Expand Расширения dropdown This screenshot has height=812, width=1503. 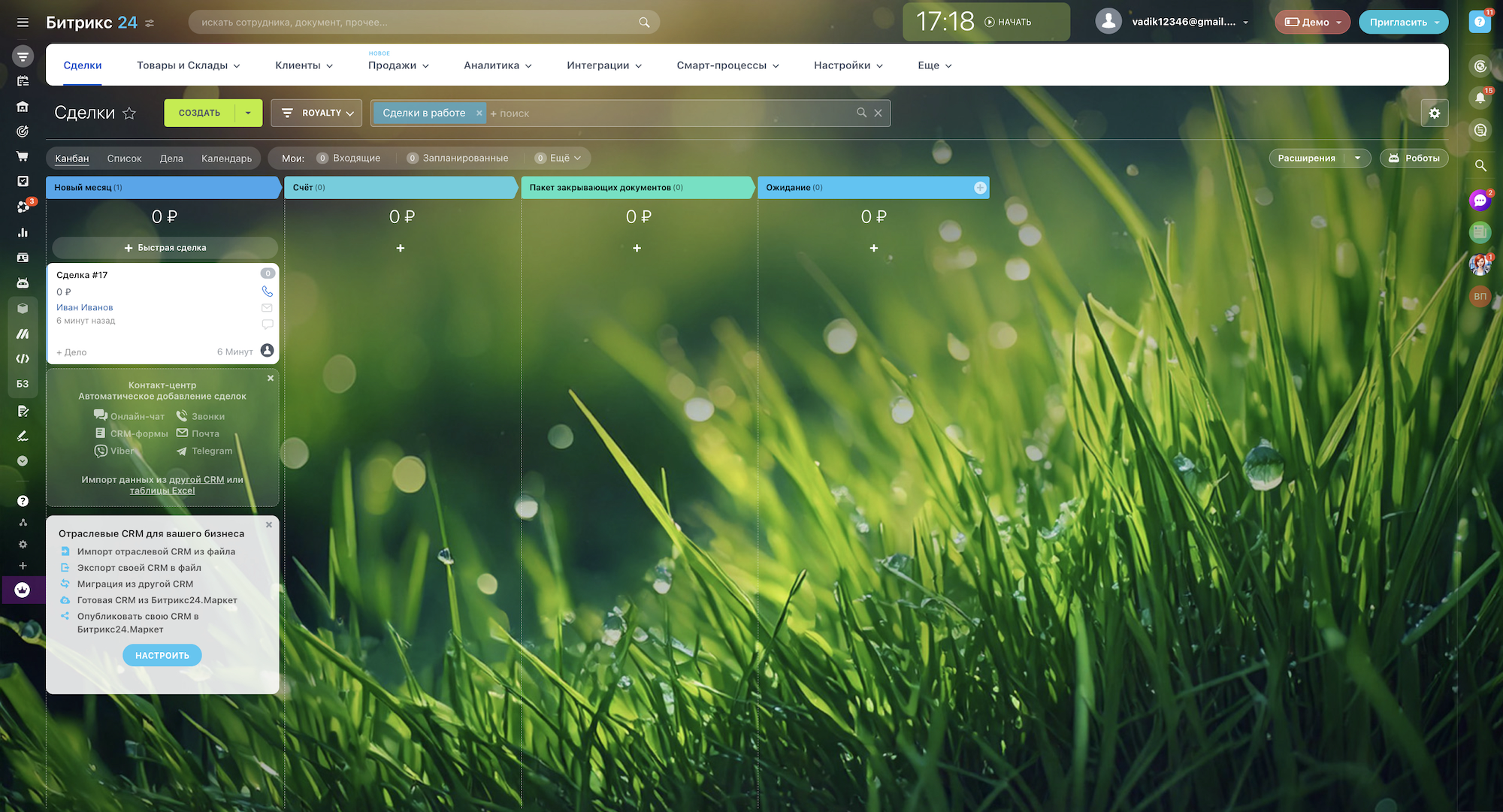1357,158
